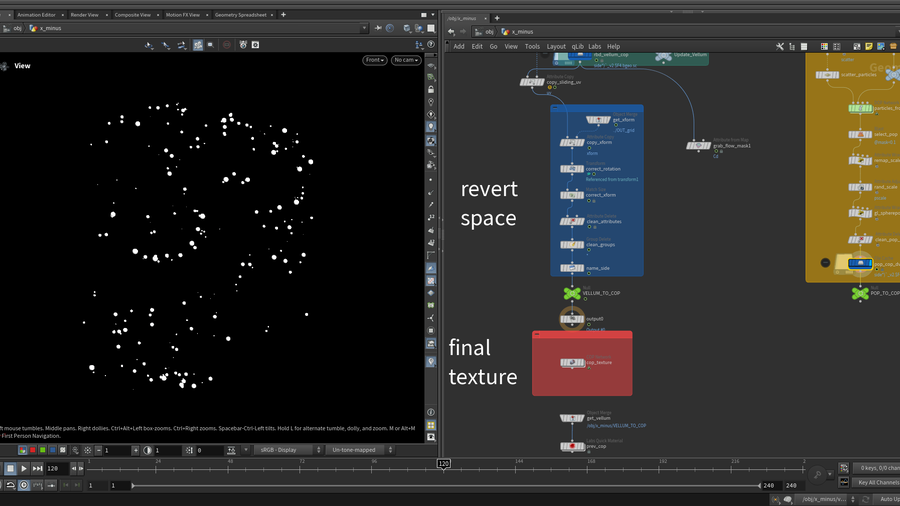Select the POP_TO_COP null node icon
Viewport: 900px width, 506px height.
[860, 293]
